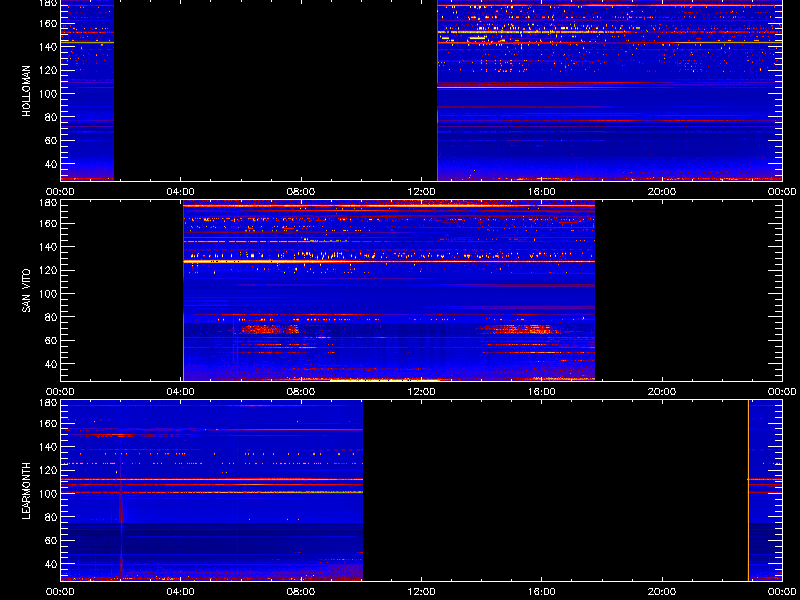
Task: Click the 04:00 time label under HOLLOMAN plot
Action: pyautogui.click(x=181, y=192)
